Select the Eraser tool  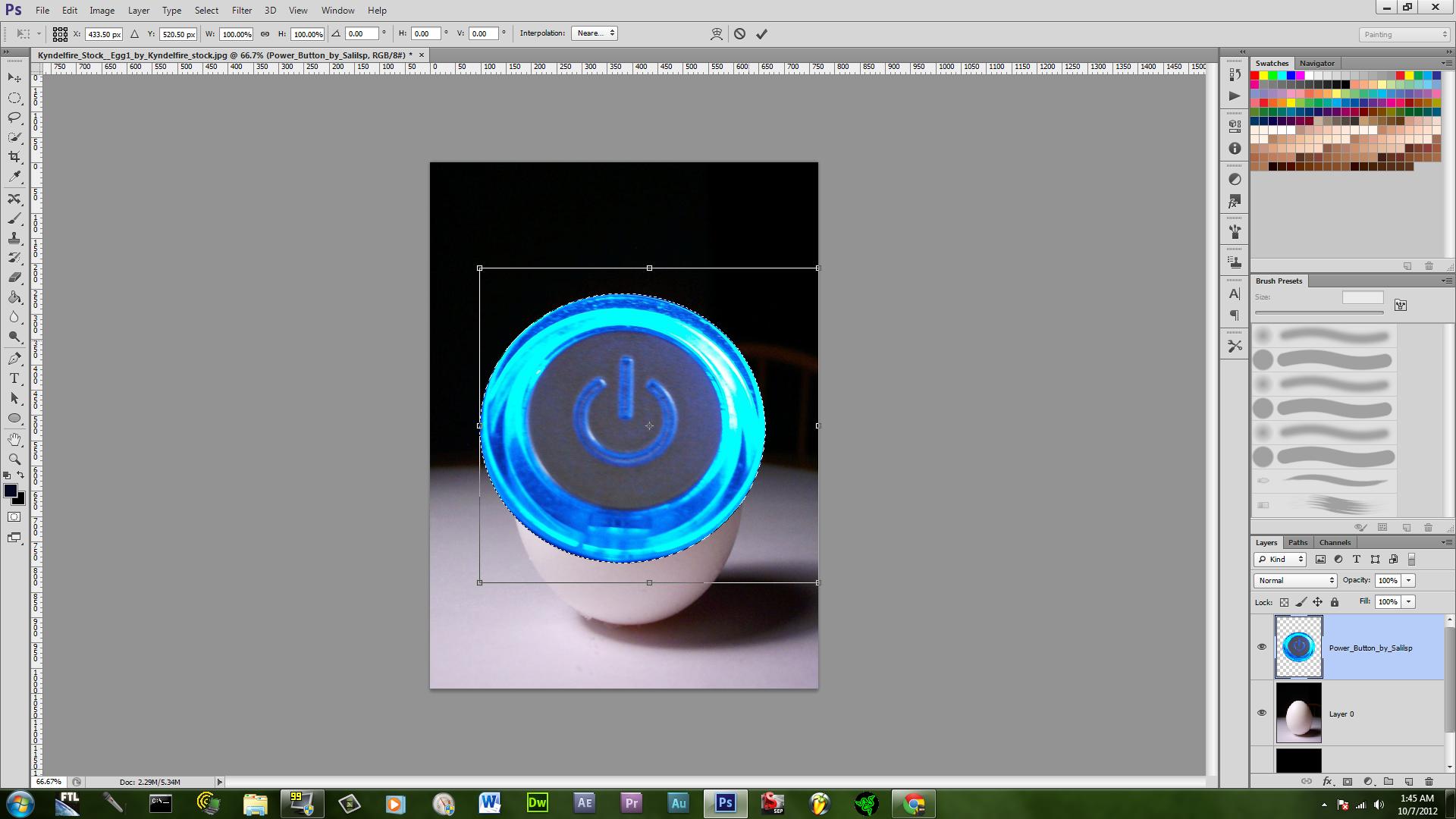[x=14, y=278]
